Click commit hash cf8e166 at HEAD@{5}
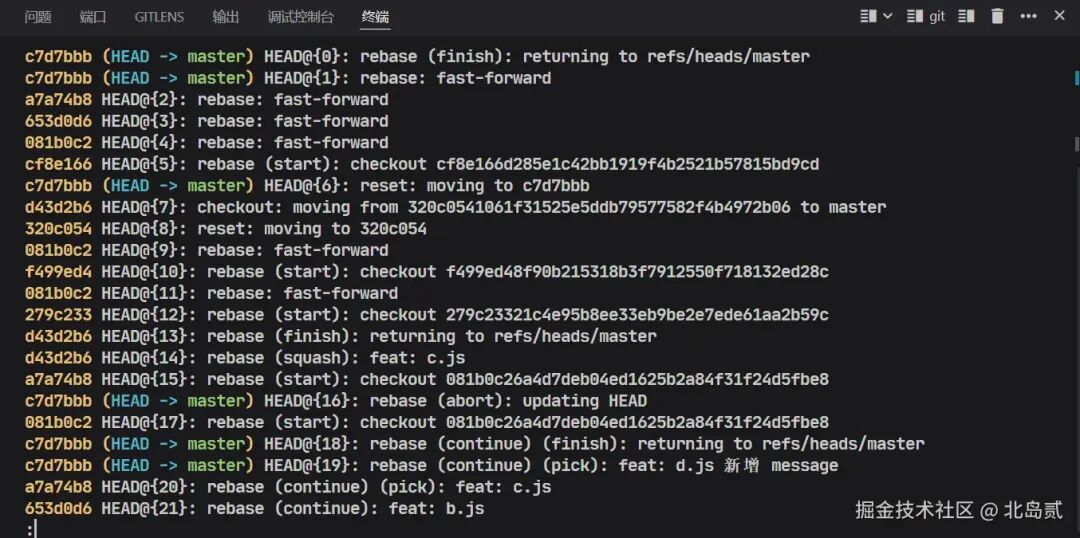1080x538 pixels. click(x=58, y=165)
